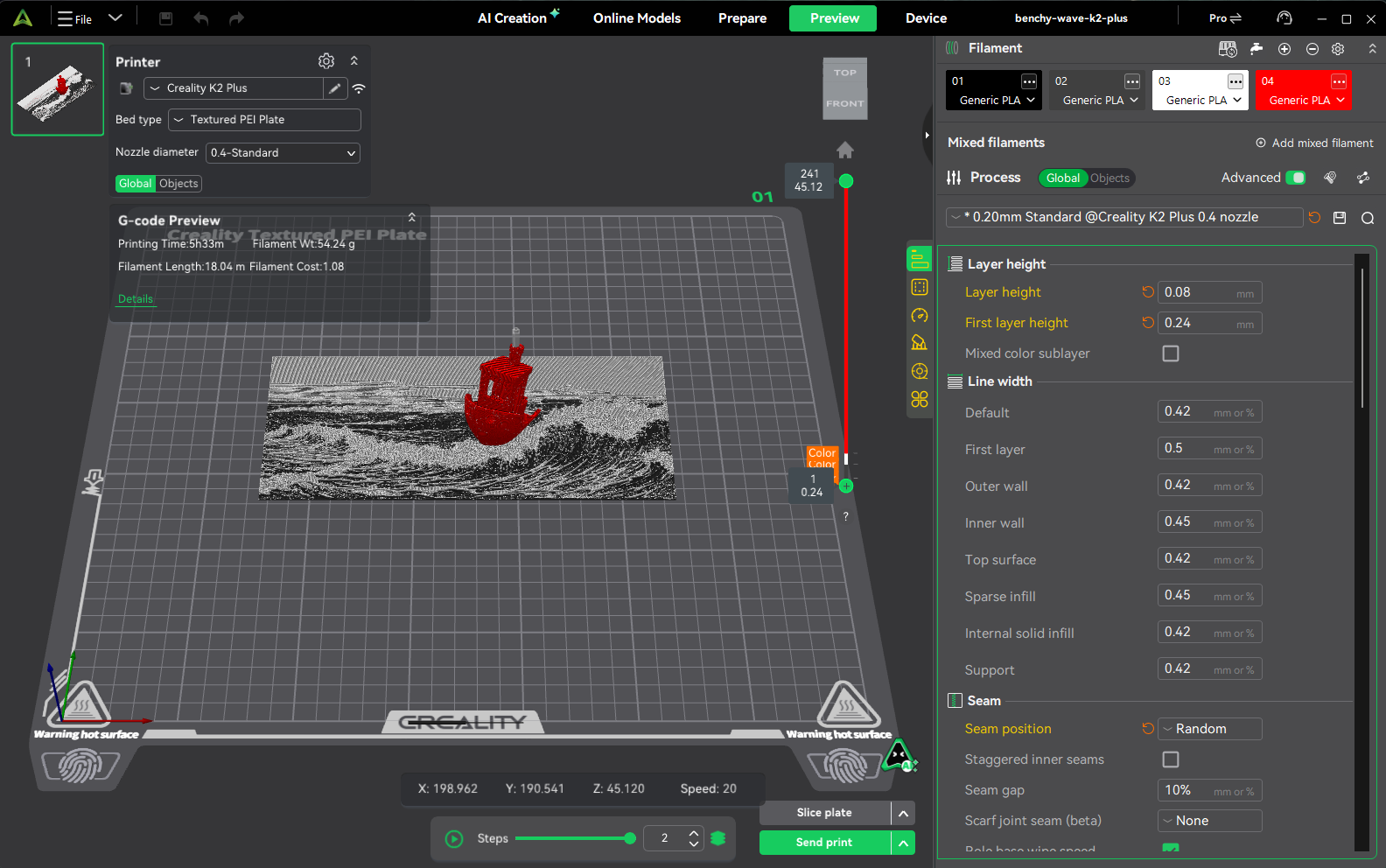Viewport: 1386px width, 868px height.
Task: Open the customer support headset icon
Action: 1284,18
